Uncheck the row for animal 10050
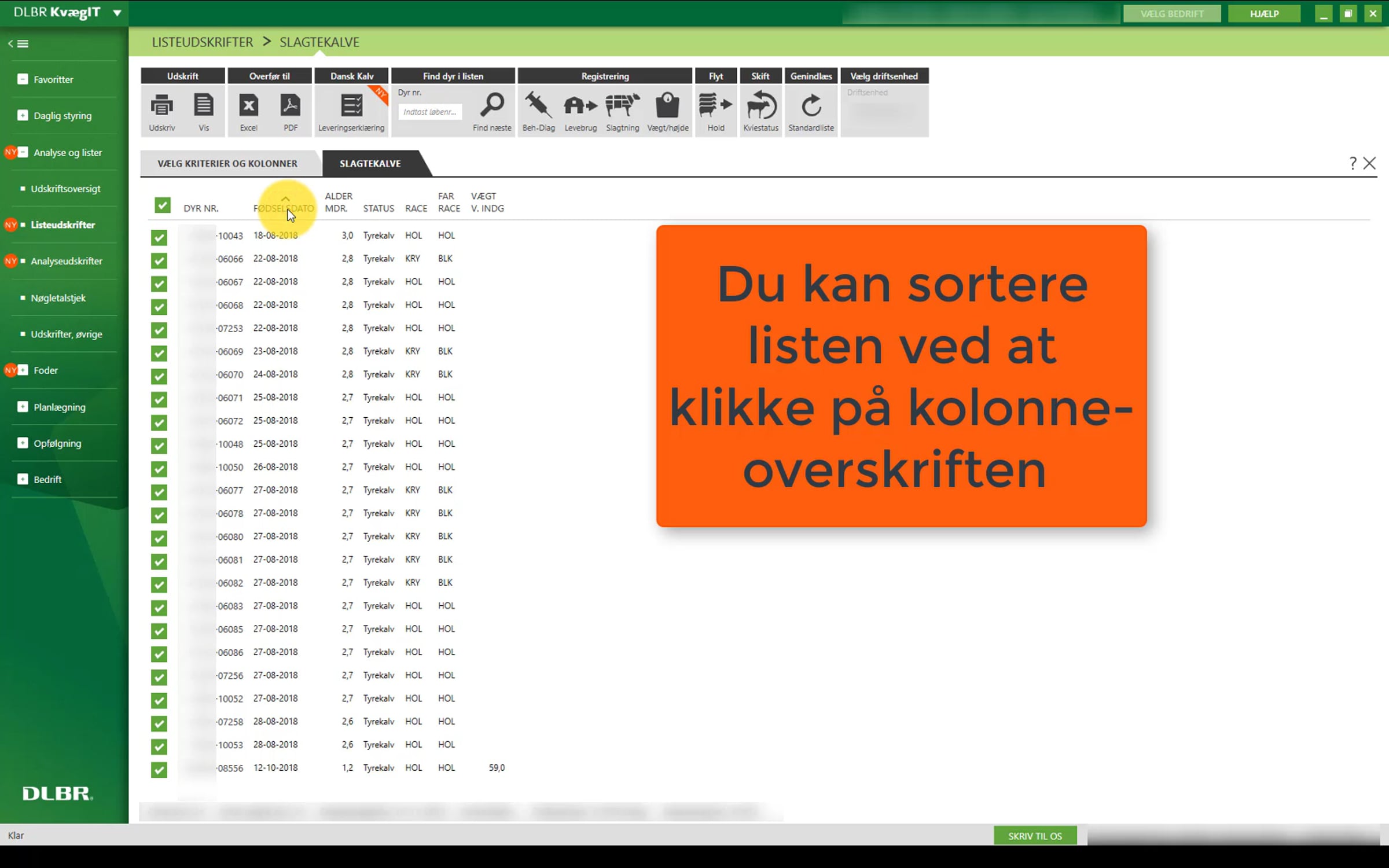The height and width of the screenshot is (868, 1389). [x=159, y=469]
